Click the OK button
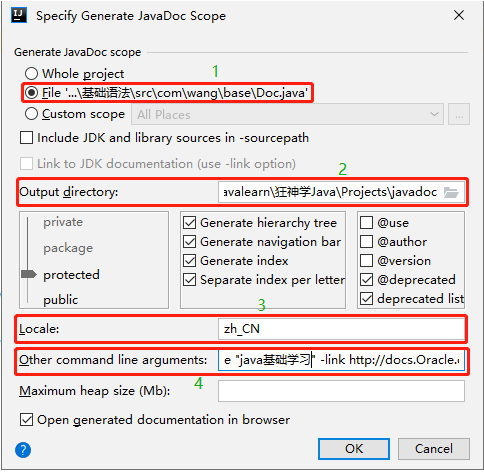484x472 pixels. pos(354,449)
